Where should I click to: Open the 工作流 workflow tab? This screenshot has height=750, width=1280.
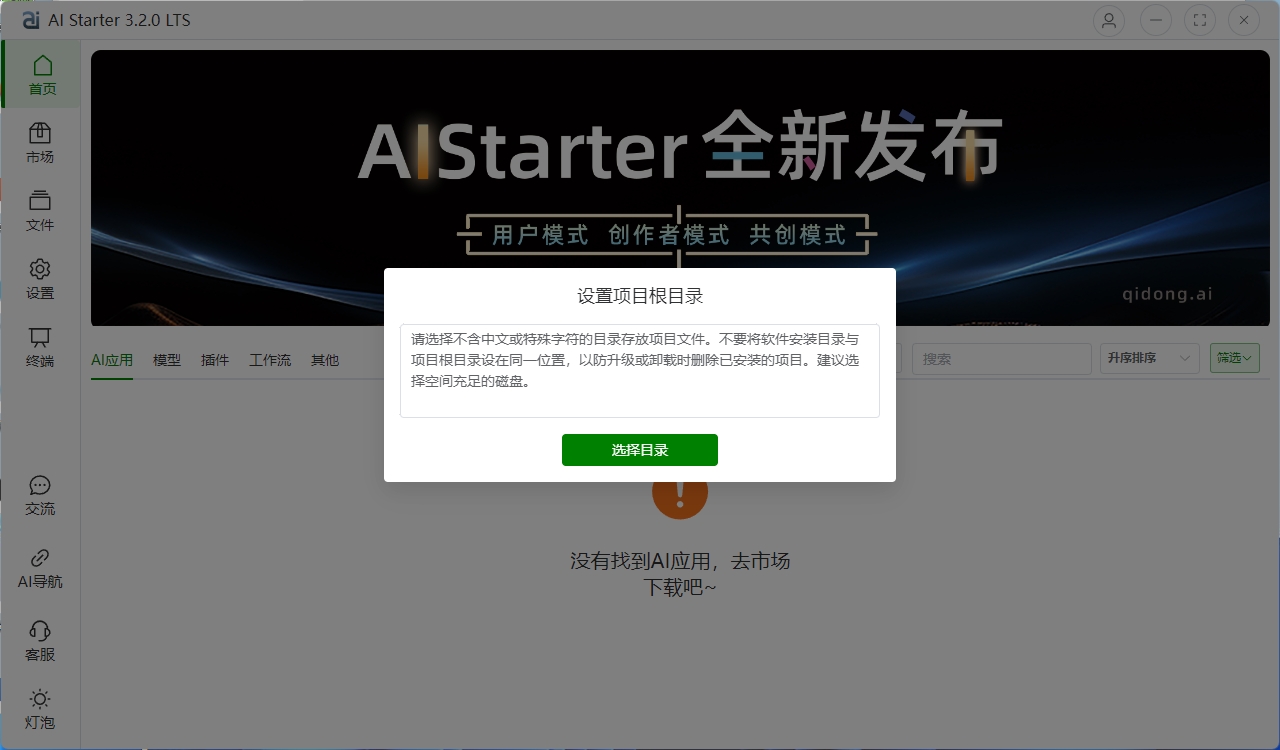click(269, 360)
